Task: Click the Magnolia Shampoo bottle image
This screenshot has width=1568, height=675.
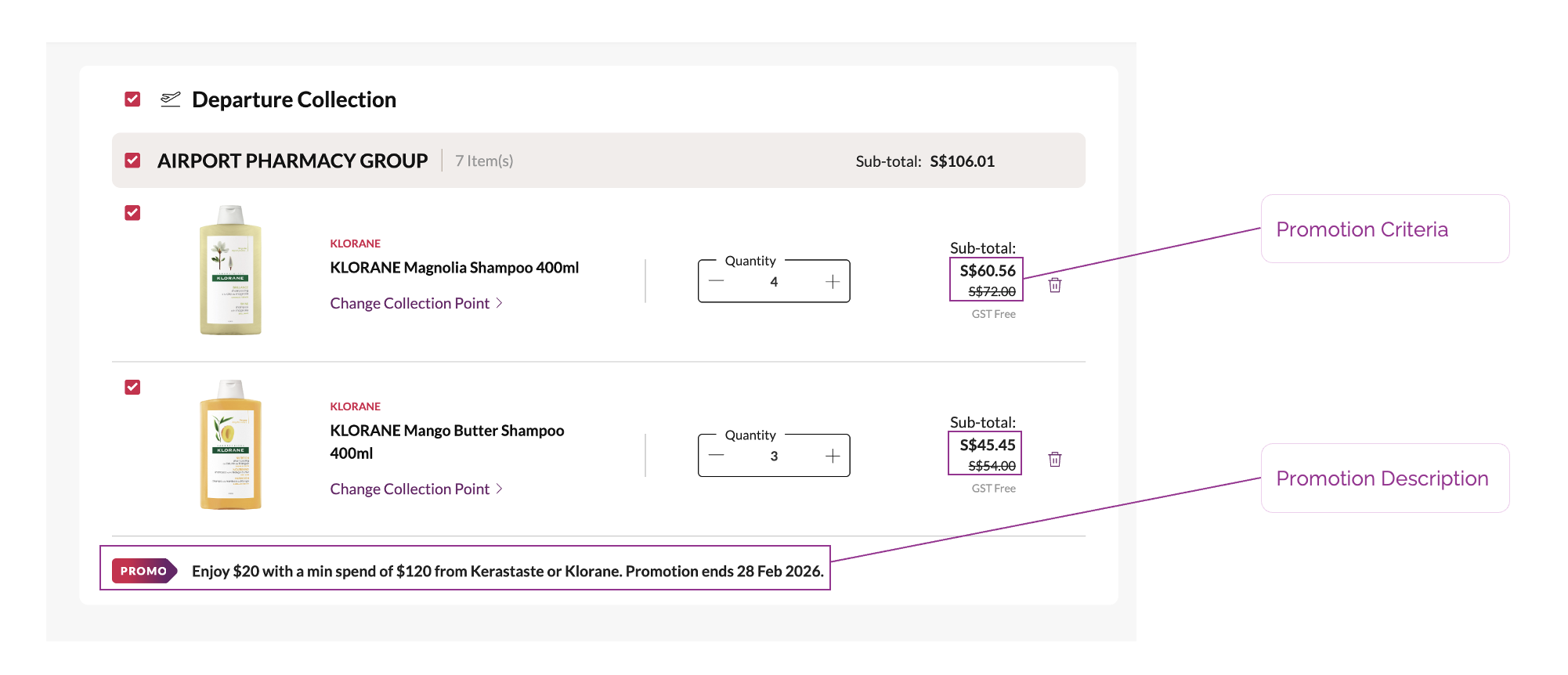Action: click(x=230, y=270)
